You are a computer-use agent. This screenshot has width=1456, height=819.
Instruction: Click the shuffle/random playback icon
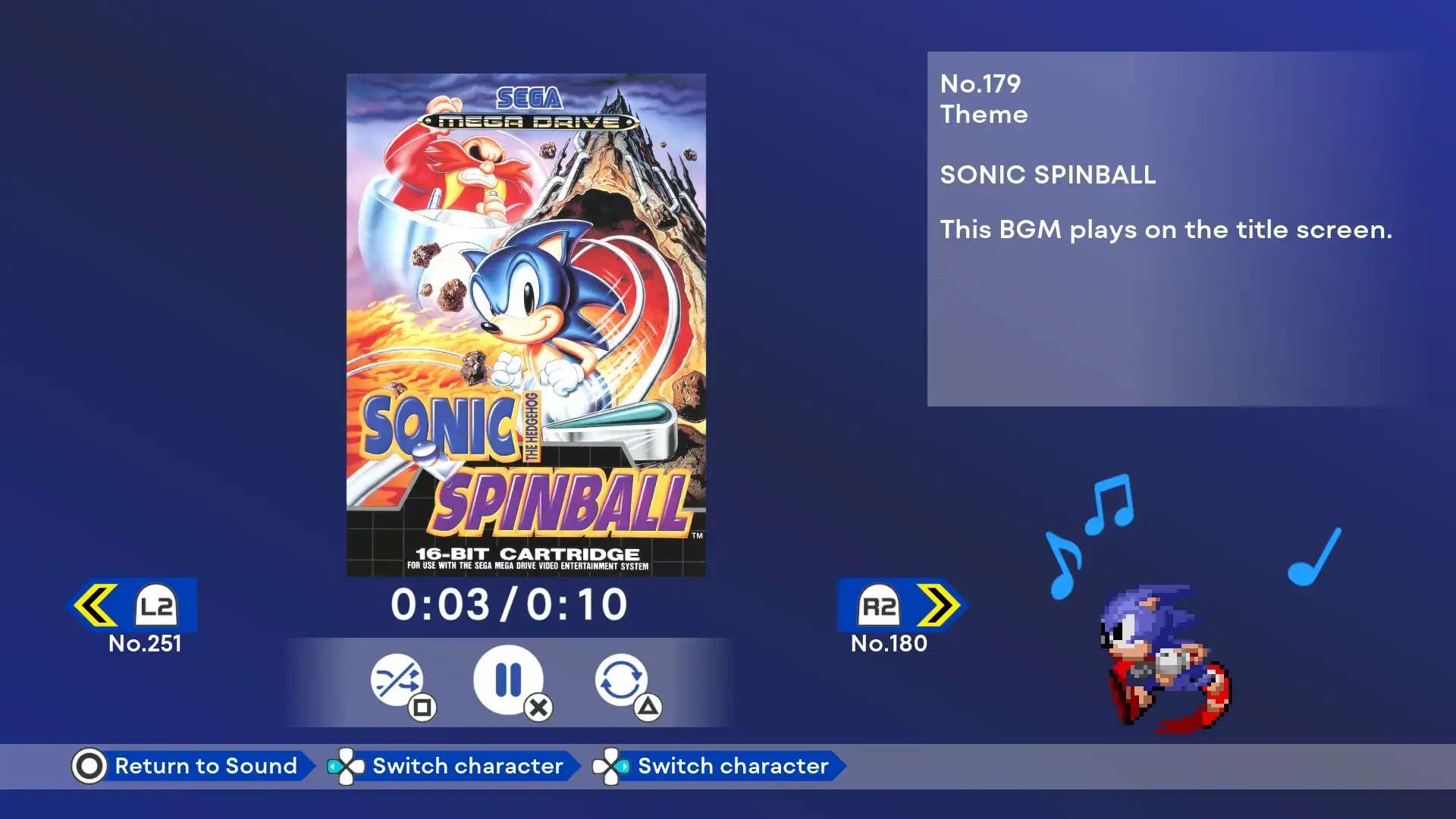[x=397, y=680]
